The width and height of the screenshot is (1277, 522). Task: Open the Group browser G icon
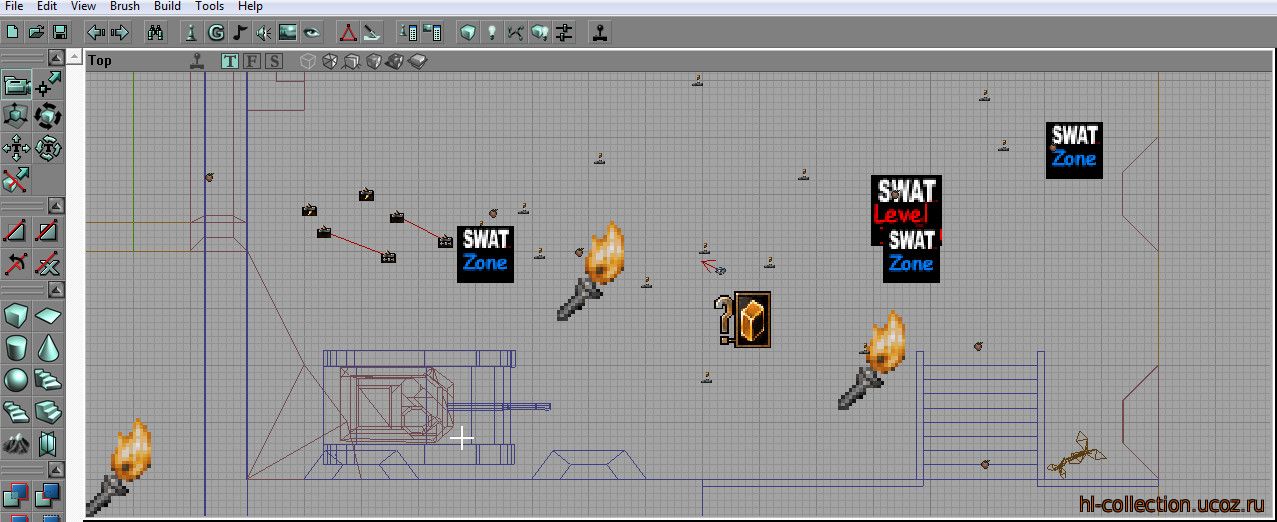tap(216, 33)
